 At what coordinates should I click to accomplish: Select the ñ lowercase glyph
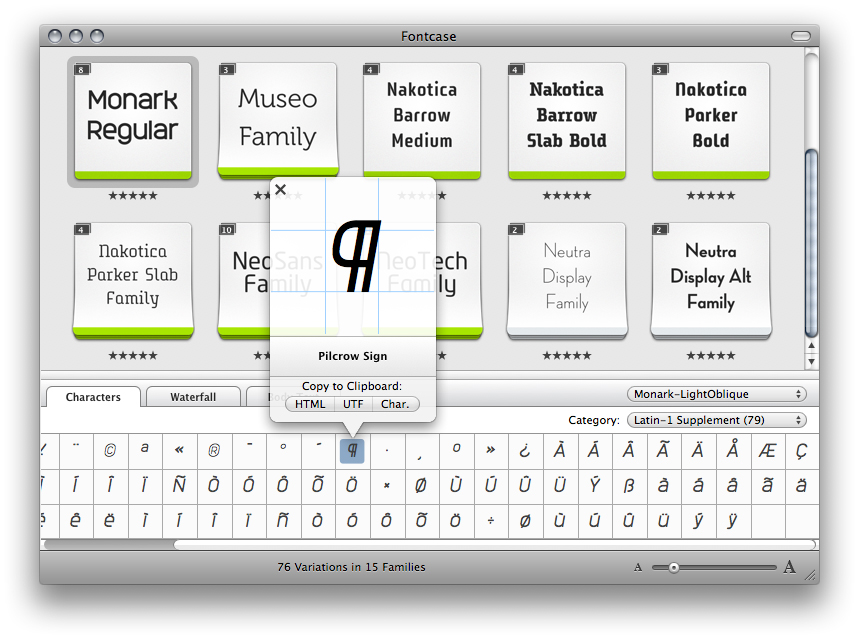click(283, 521)
